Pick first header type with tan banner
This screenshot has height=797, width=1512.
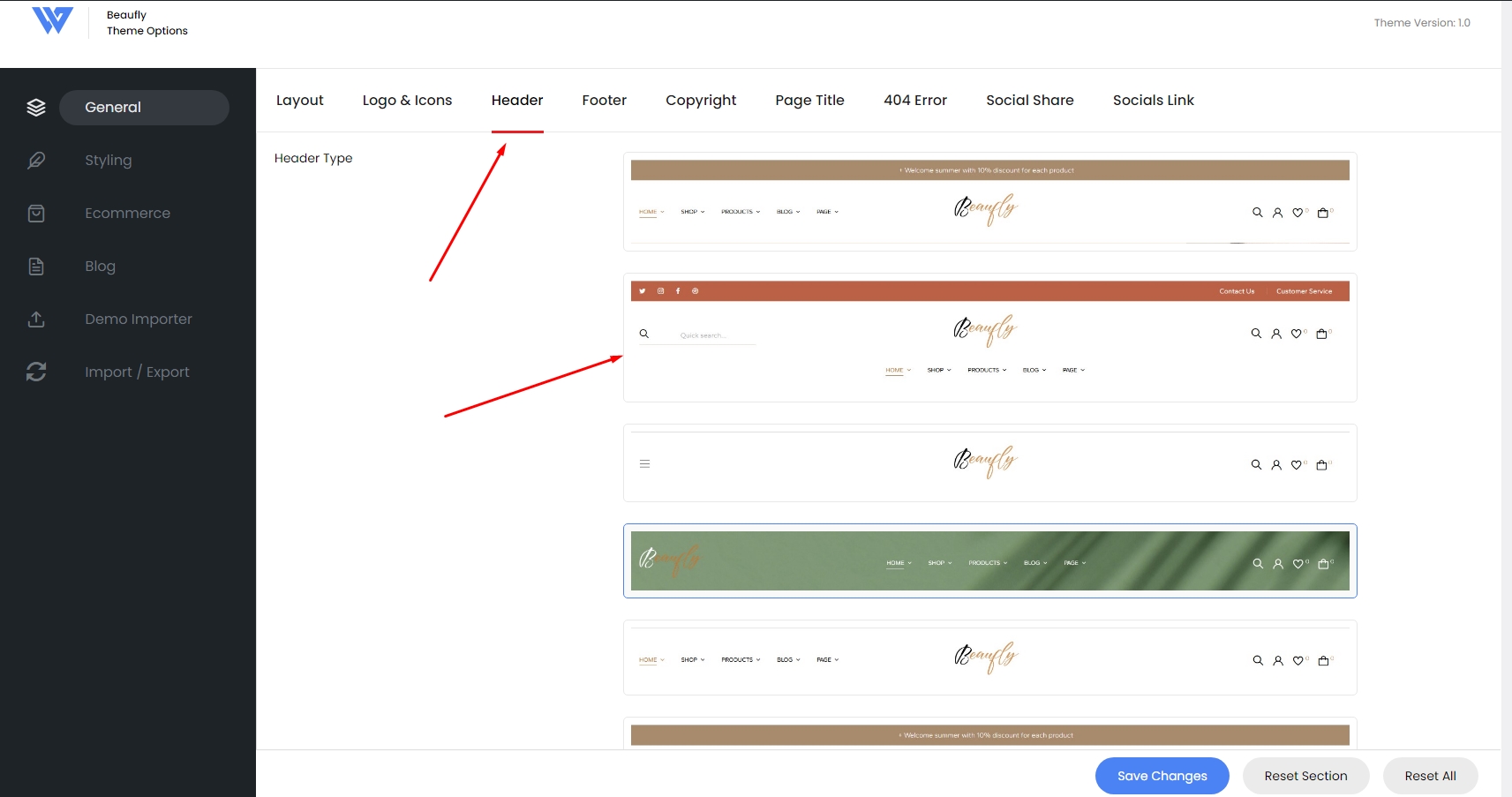click(x=989, y=202)
